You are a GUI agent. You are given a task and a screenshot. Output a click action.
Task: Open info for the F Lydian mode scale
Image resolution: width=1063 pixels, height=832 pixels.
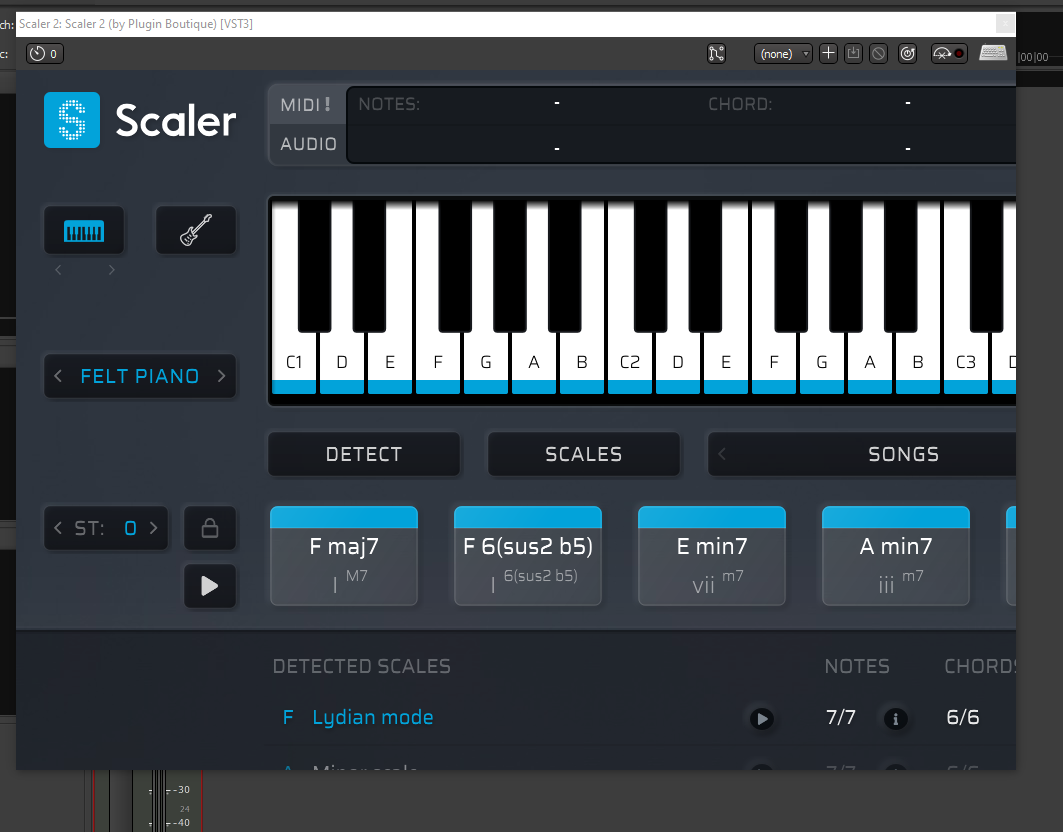pyautogui.click(x=895, y=718)
